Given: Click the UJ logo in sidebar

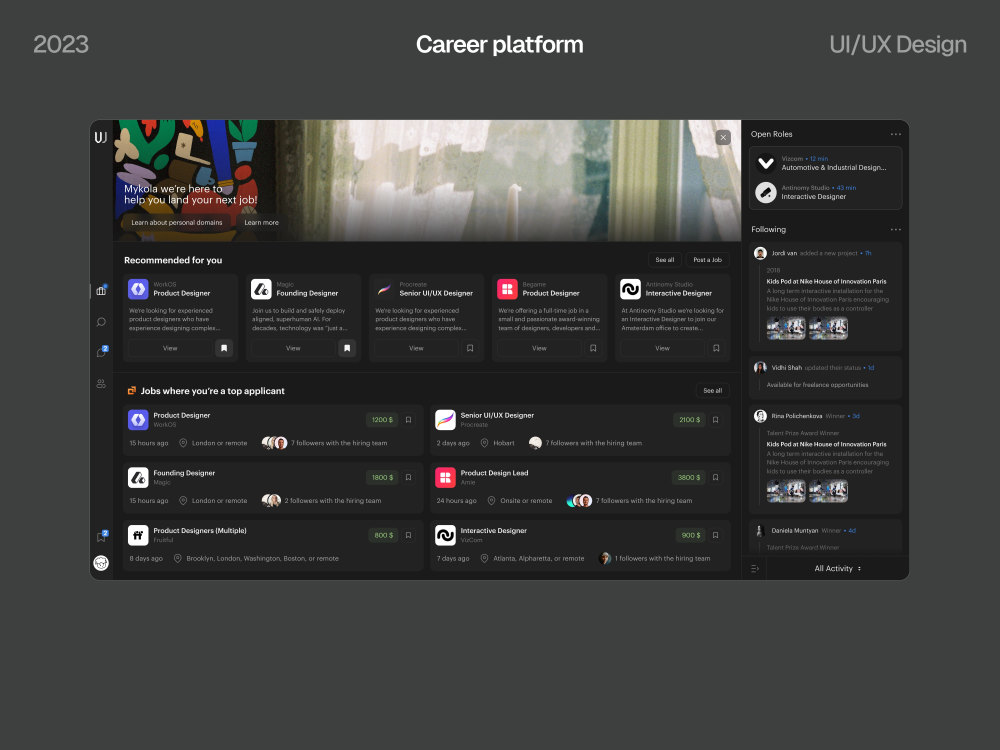Looking at the screenshot, I should 101,137.
